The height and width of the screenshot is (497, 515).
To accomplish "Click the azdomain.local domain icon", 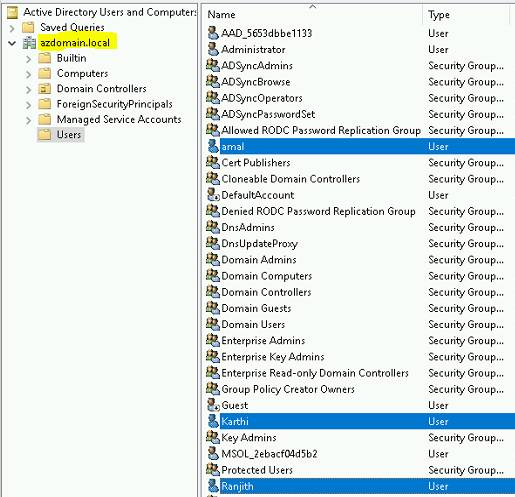I will point(29,43).
